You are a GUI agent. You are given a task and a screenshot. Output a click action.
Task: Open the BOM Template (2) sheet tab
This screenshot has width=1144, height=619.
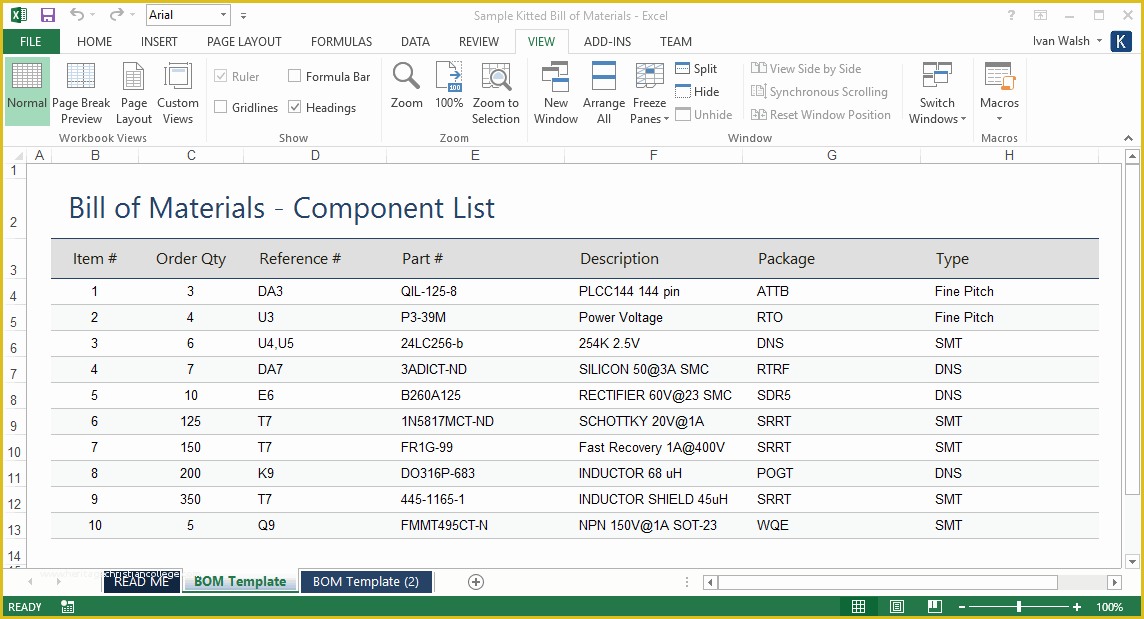pos(366,581)
